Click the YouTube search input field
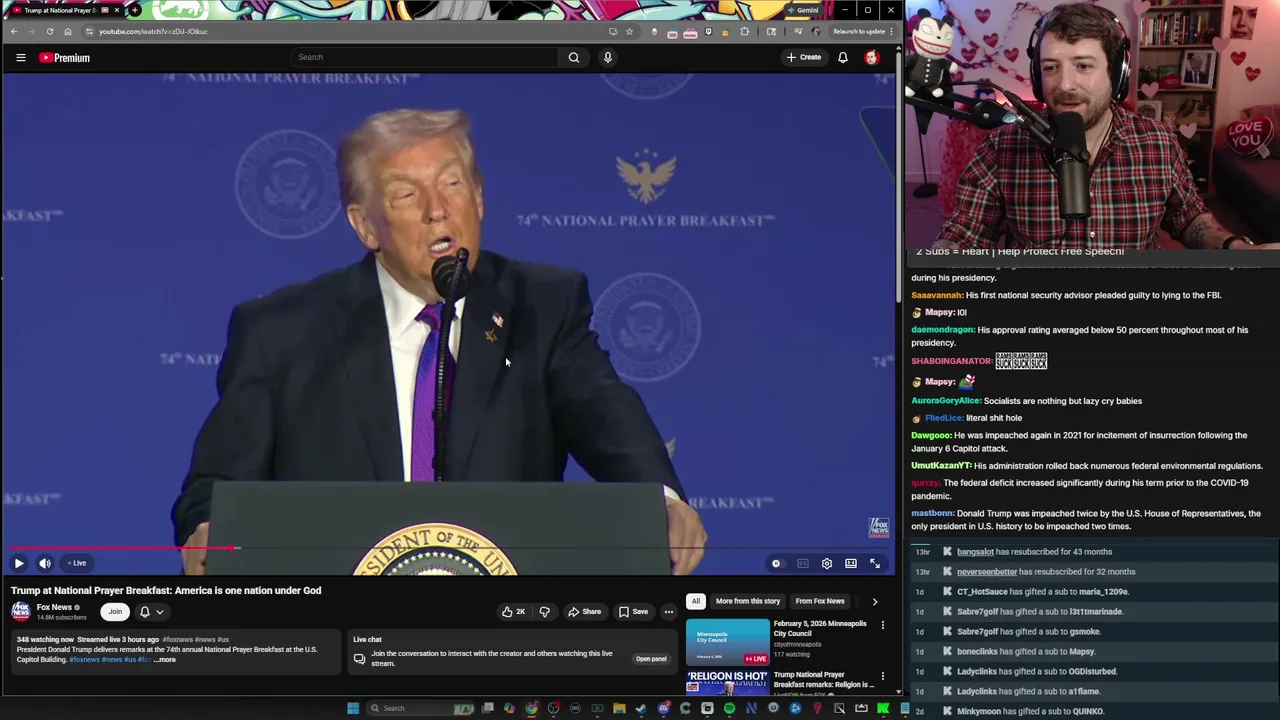 click(425, 57)
